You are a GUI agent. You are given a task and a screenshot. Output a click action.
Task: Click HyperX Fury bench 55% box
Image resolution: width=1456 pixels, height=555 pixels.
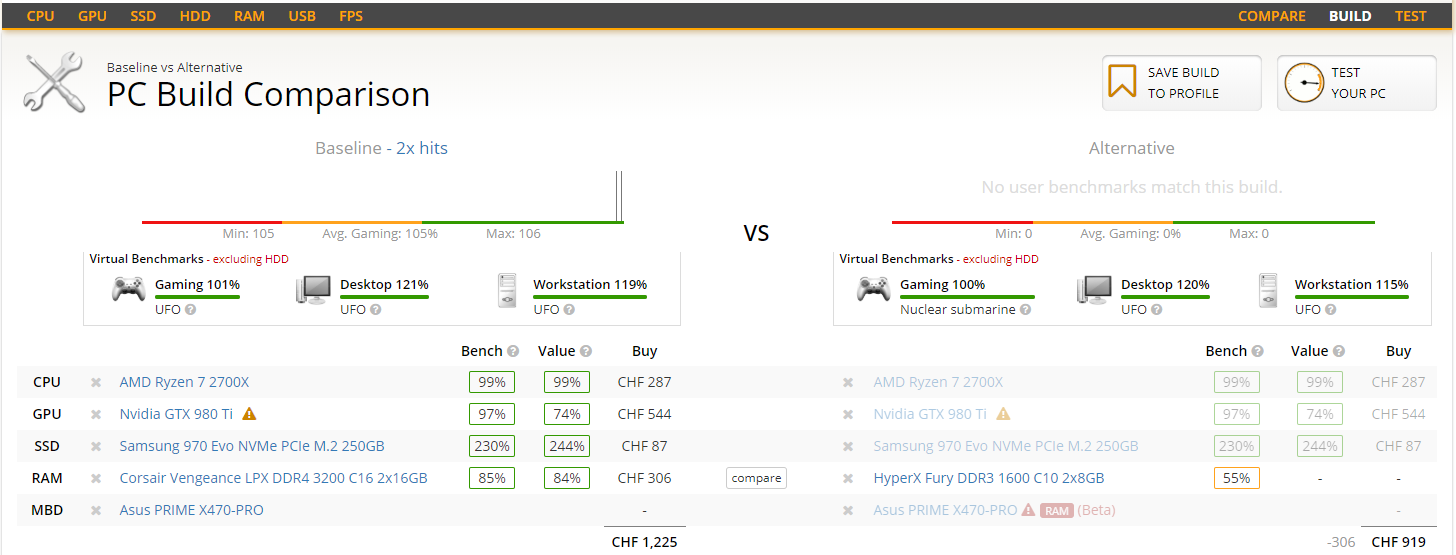(1237, 478)
